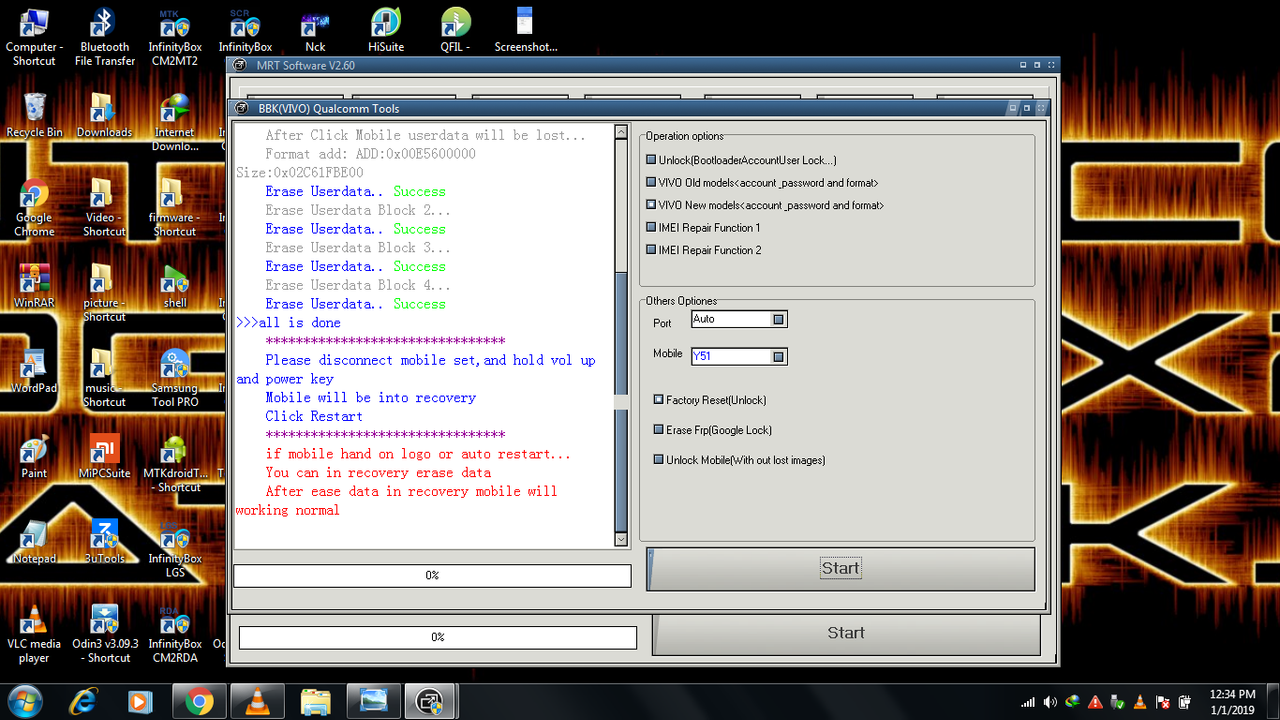The height and width of the screenshot is (720, 1280).
Task: Open HiSuite desktop icon
Action: 385,32
